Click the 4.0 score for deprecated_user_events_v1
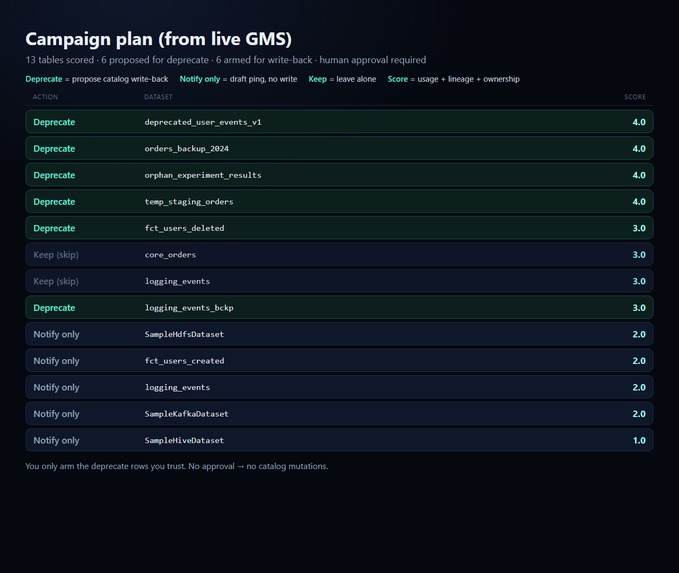This screenshot has width=679, height=573. 639,122
